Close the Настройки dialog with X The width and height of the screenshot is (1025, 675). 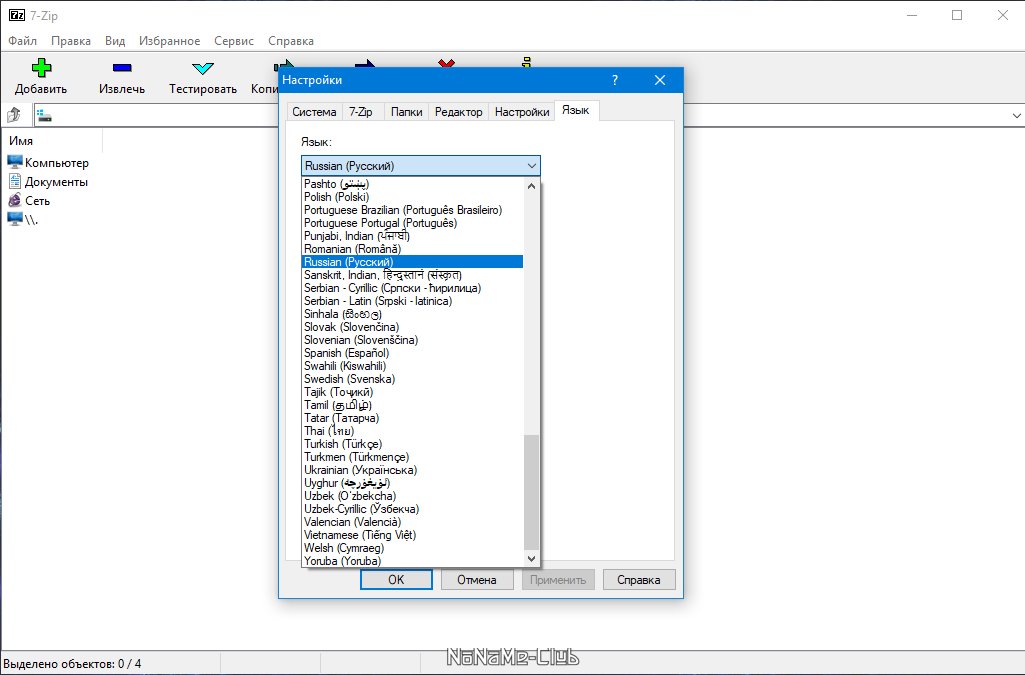click(660, 80)
